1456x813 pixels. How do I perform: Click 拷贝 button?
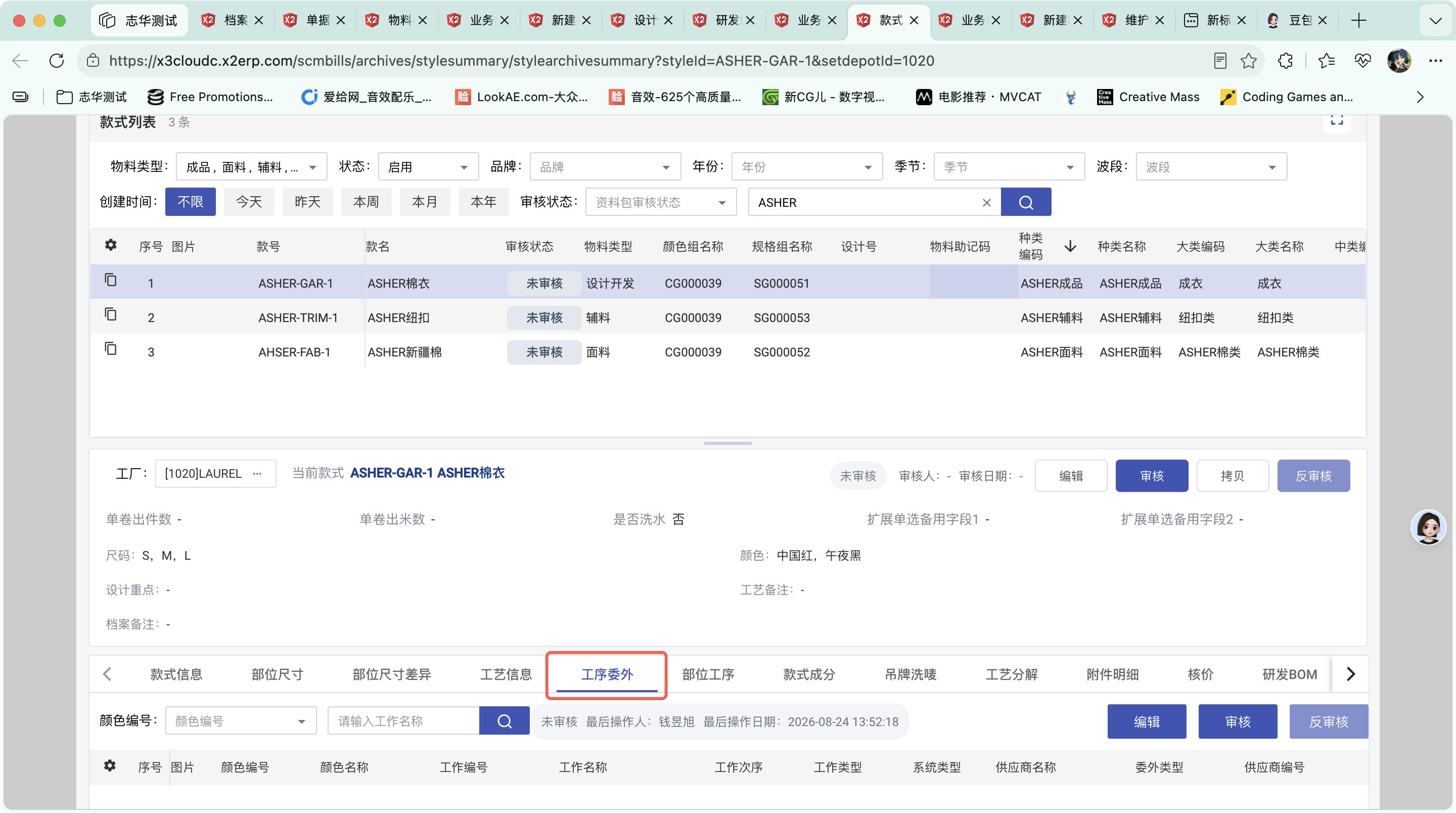(x=1233, y=476)
